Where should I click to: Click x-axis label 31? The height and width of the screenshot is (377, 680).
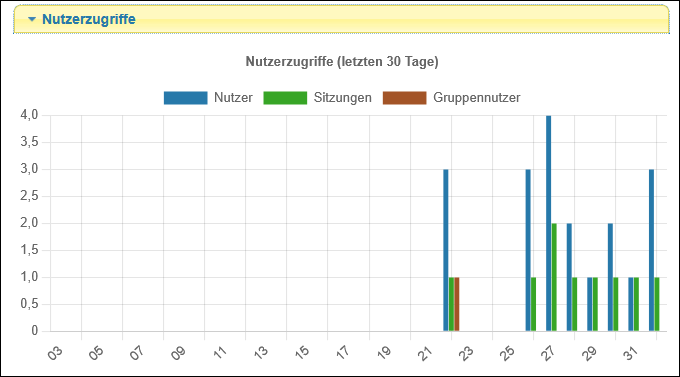pos(631,352)
